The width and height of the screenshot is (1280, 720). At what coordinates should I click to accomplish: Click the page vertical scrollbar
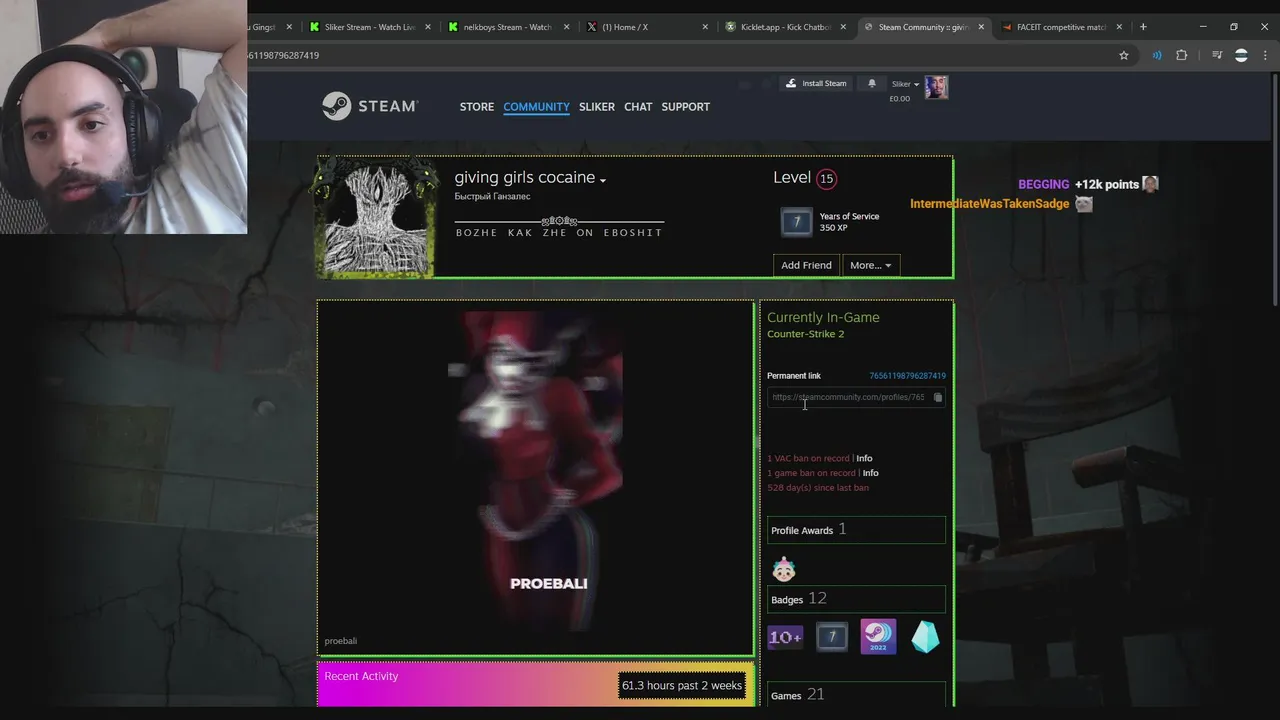tap(1275, 190)
